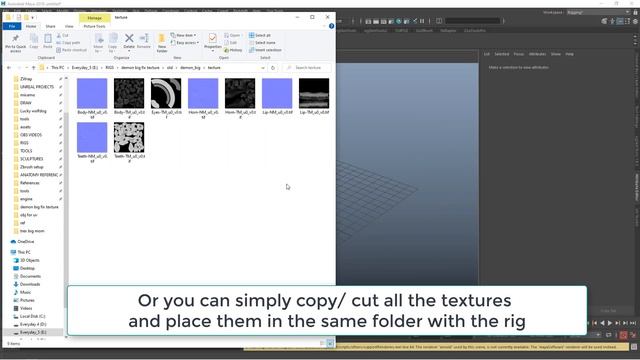Open Selected menu in Attribute Editor

click(502, 54)
